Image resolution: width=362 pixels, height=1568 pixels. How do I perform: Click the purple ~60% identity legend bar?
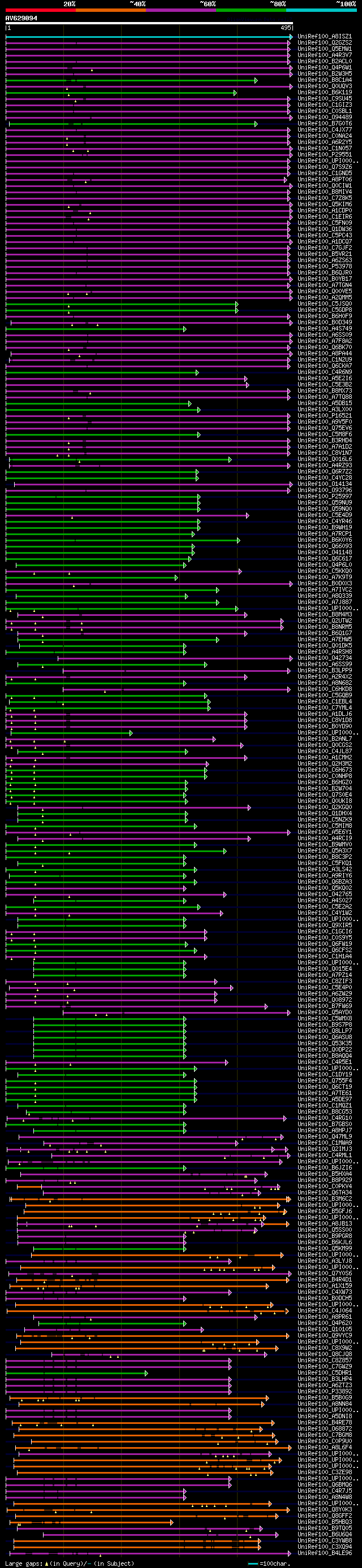(x=181, y=10)
